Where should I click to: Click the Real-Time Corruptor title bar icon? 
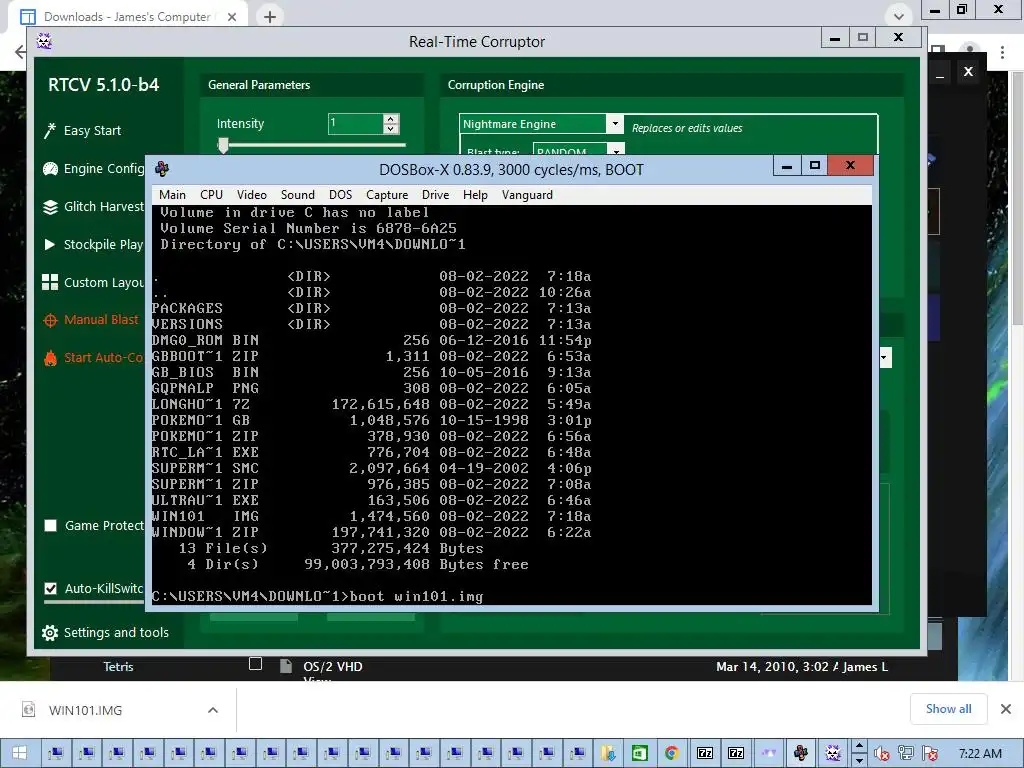(44, 42)
